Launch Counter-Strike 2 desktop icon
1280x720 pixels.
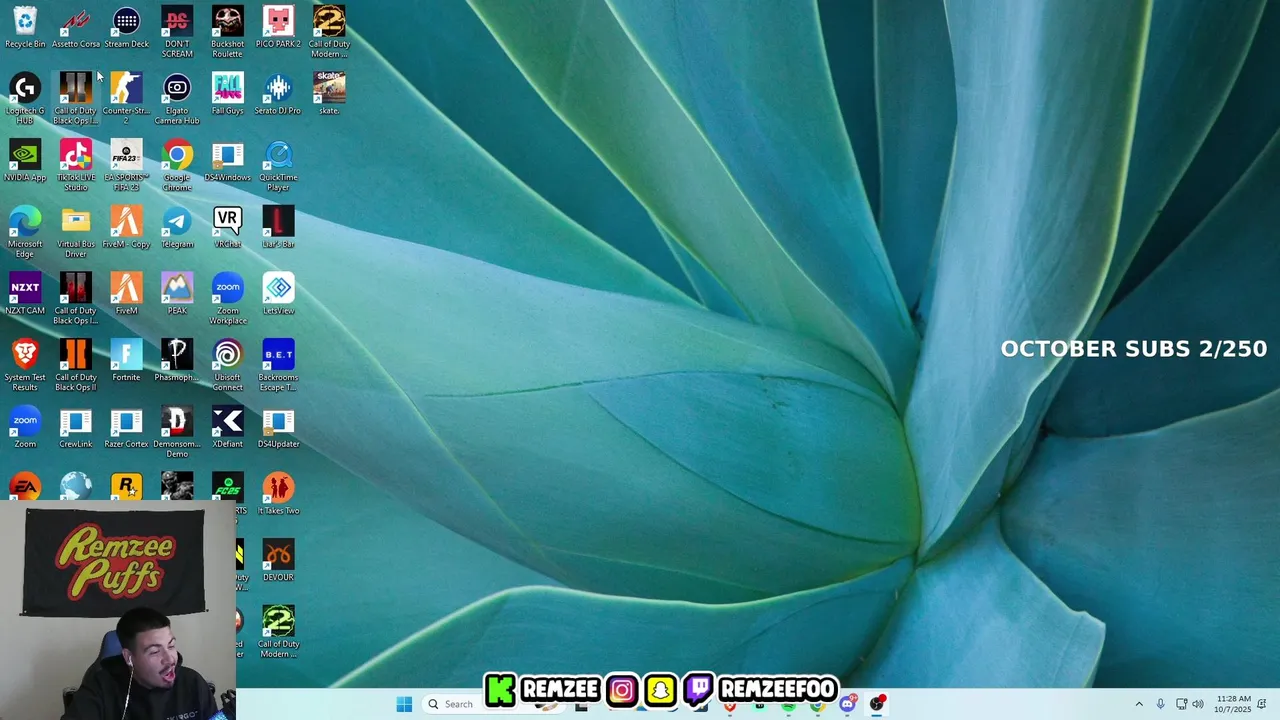click(x=126, y=99)
